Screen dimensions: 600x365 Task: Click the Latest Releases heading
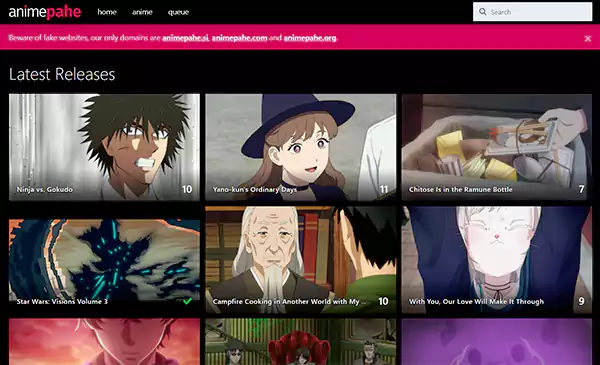tap(62, 74)
